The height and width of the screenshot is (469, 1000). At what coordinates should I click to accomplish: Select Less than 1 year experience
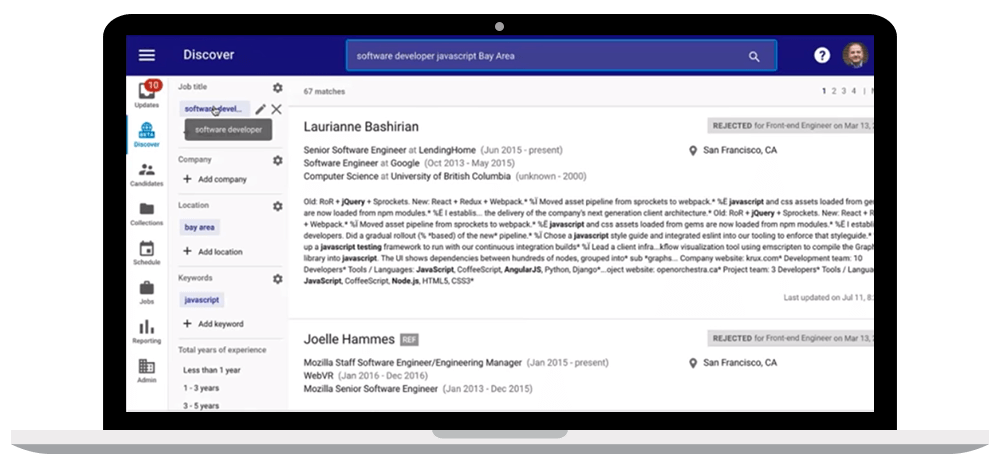coord(212,370)
